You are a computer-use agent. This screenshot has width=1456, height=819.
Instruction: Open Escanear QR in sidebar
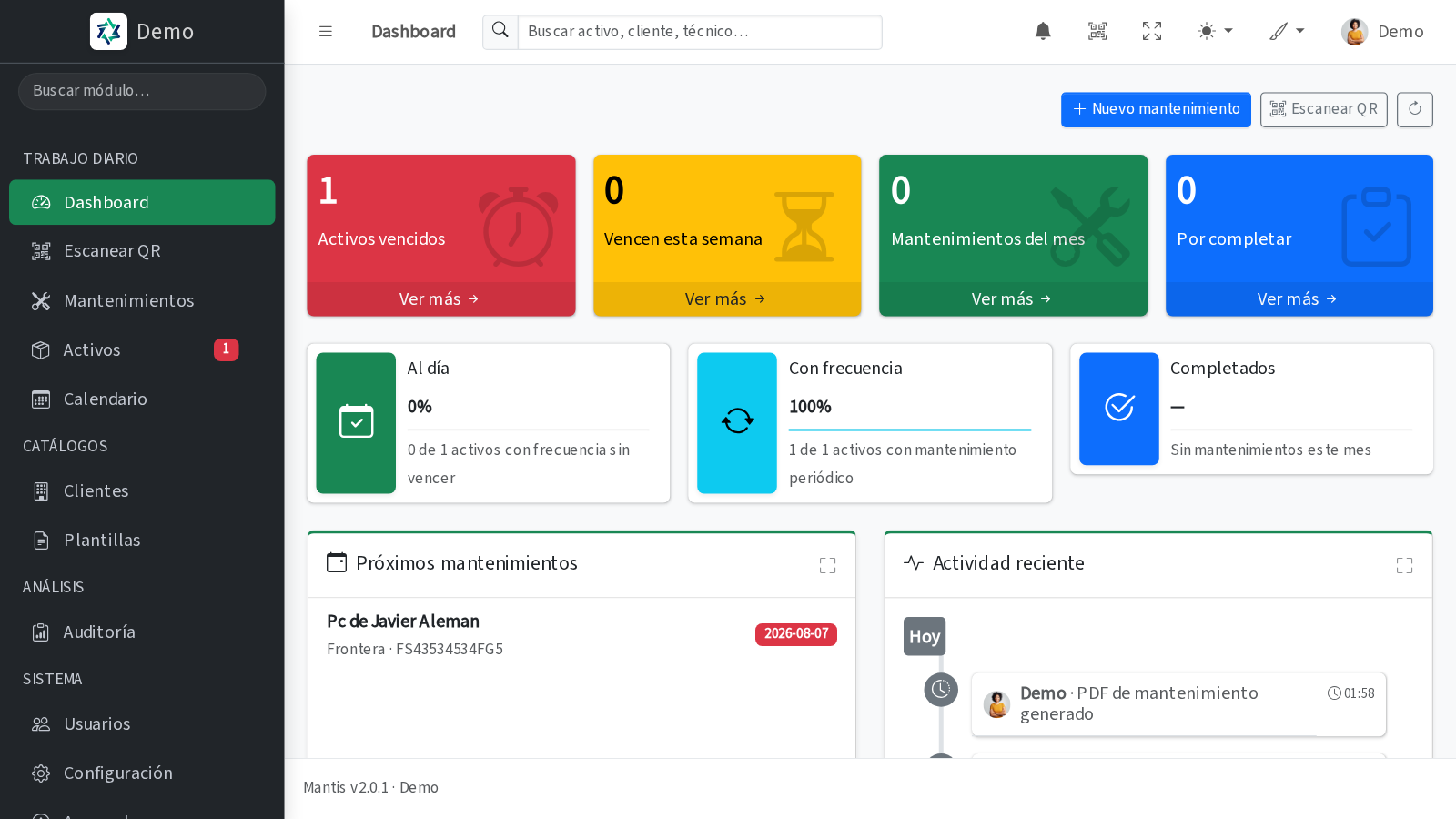pyautogui.click(x=142, y=251)
